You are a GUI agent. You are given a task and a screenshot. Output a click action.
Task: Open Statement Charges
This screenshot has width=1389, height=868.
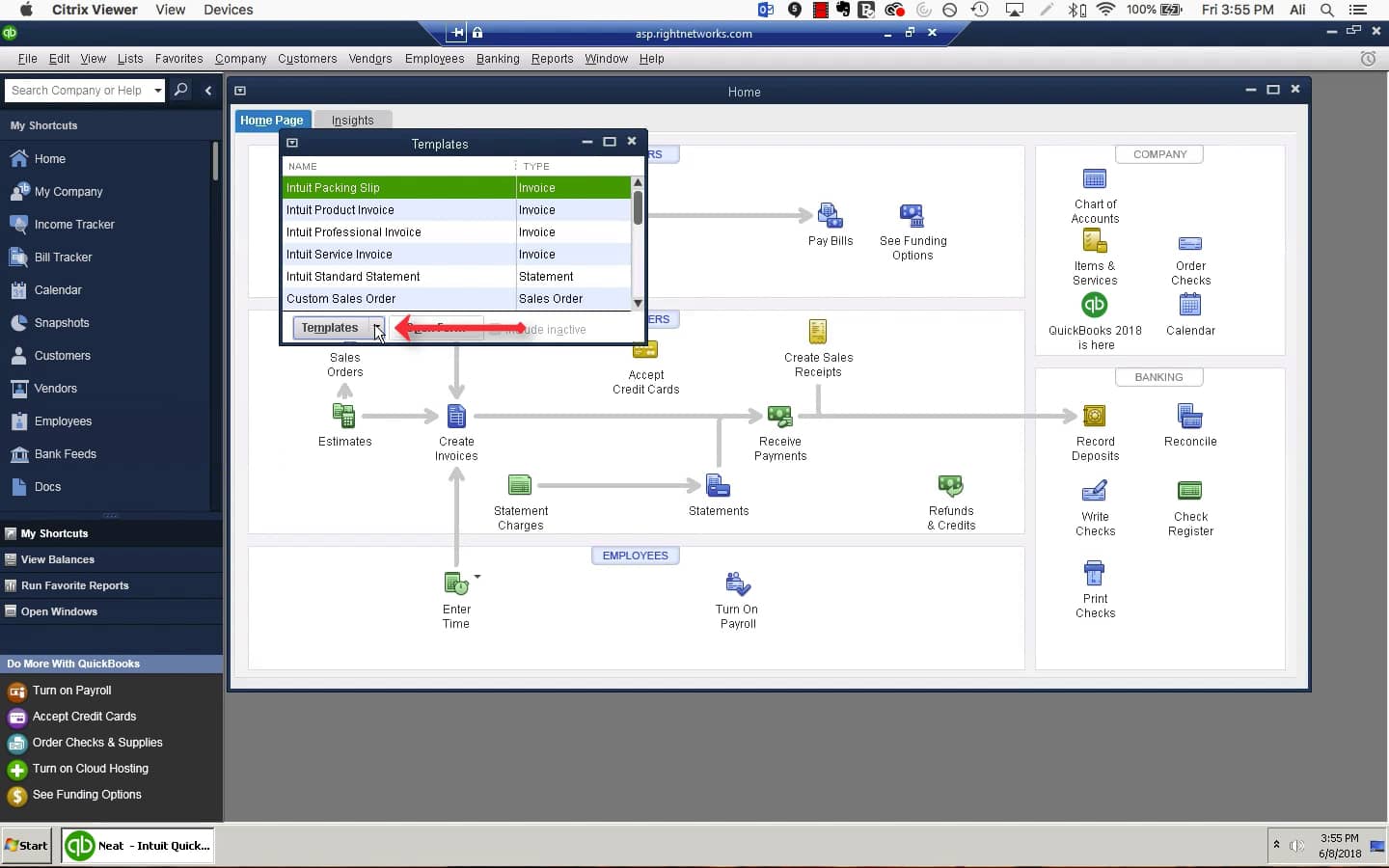coord(520,485)
